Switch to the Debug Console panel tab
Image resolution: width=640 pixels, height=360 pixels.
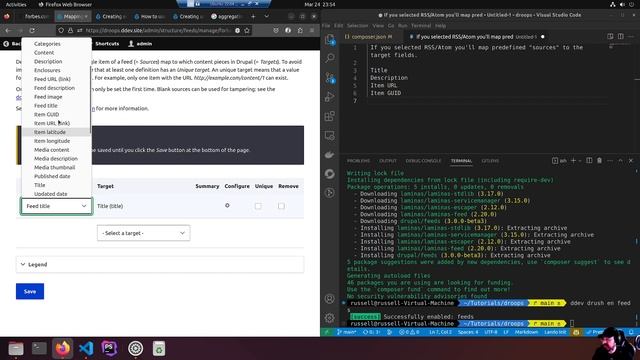point(423,161)
